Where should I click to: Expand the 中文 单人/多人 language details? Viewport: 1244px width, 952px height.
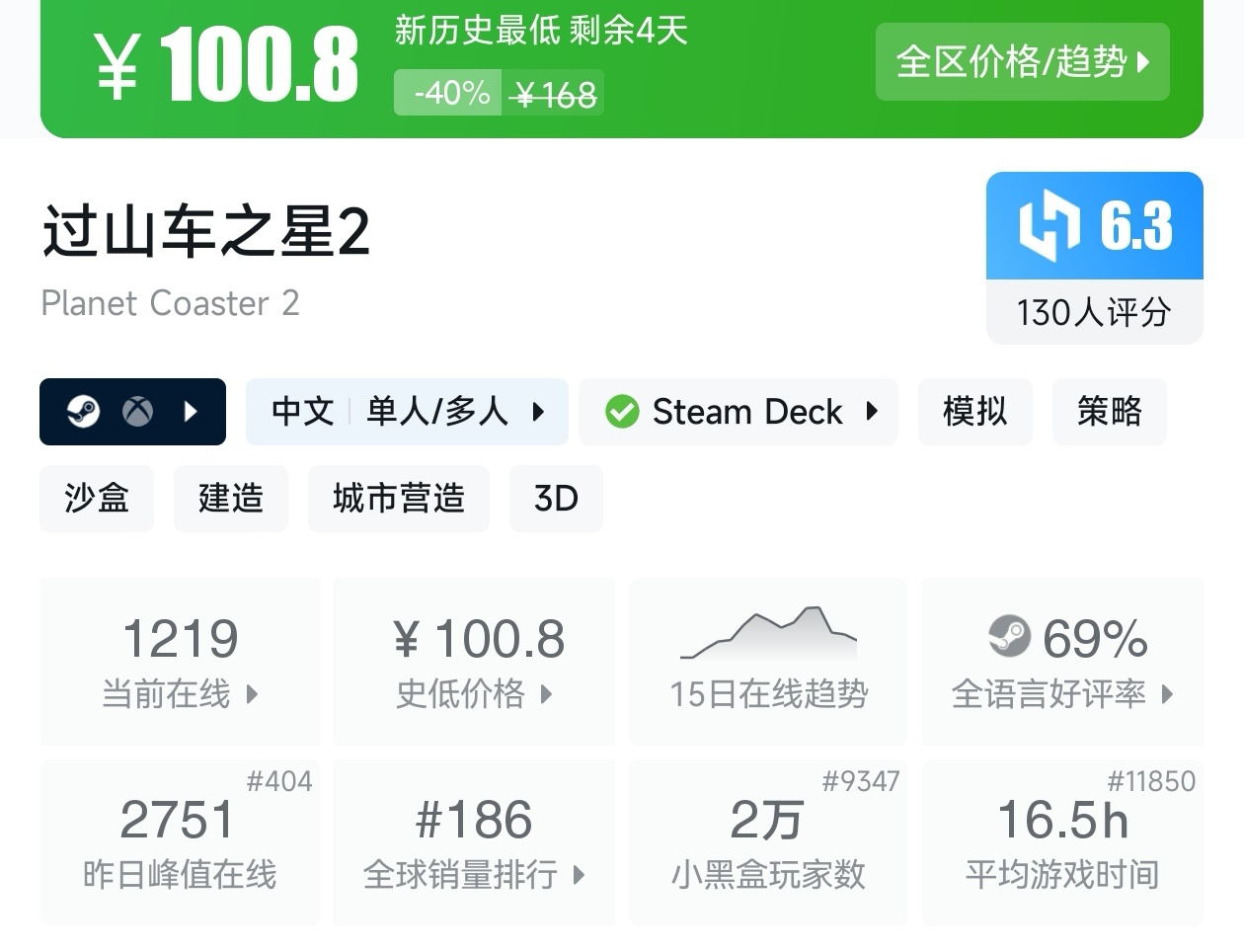pos(407,412)
